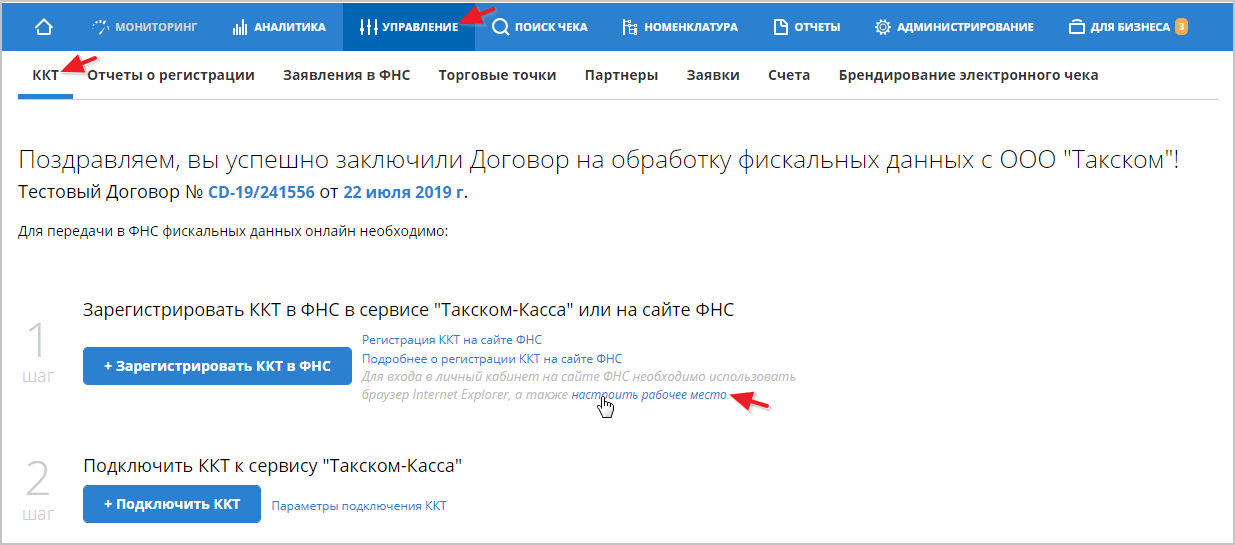Click the Подключить ККТ button
The image size is (1235, 545).
click(171, 504)
